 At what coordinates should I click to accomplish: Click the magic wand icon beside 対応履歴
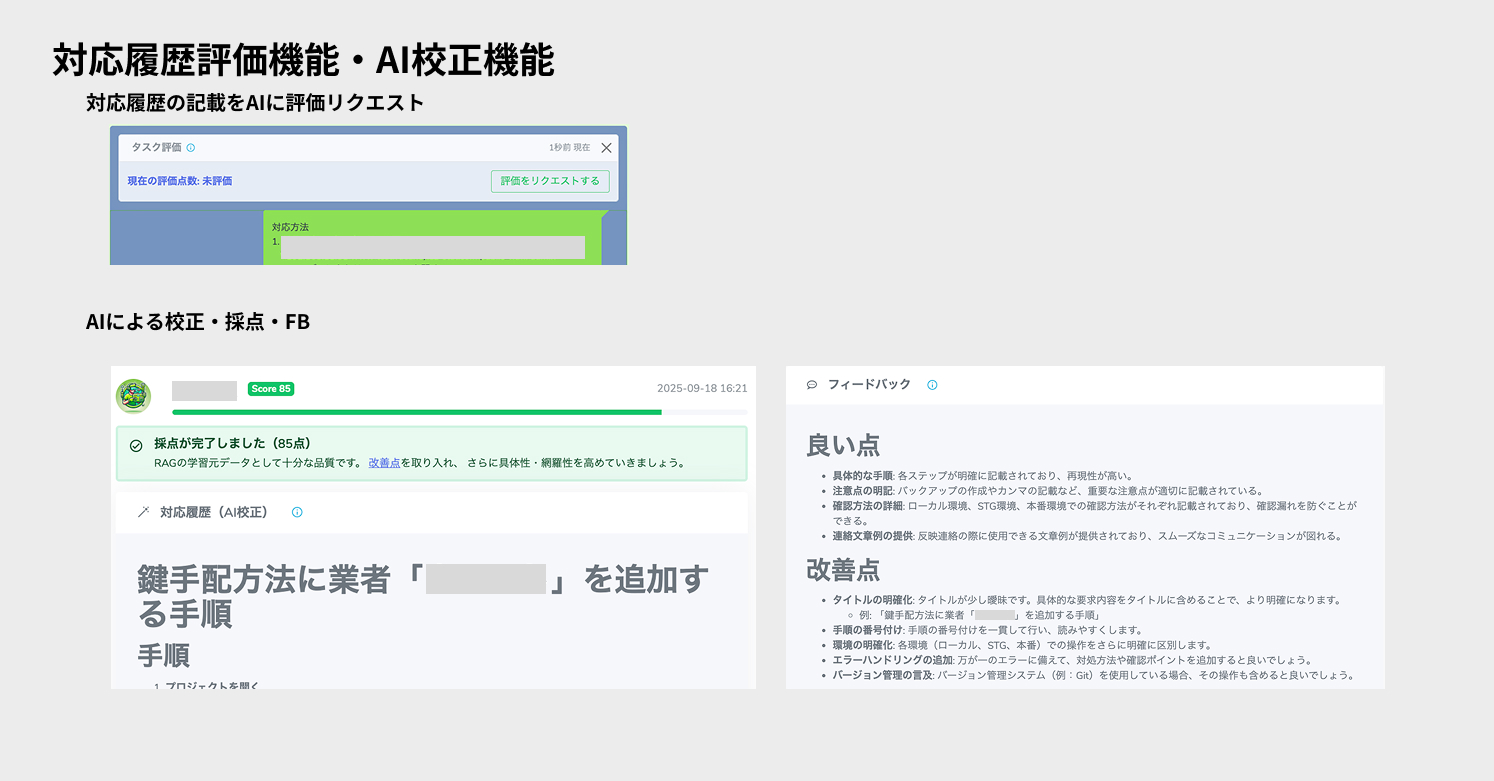pos(143,512)
